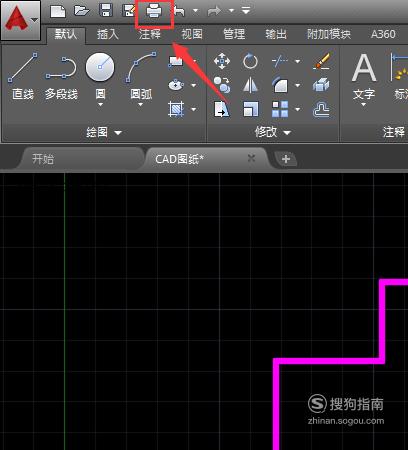Expand the hatch tool dropdown arrow

point(194,109)
